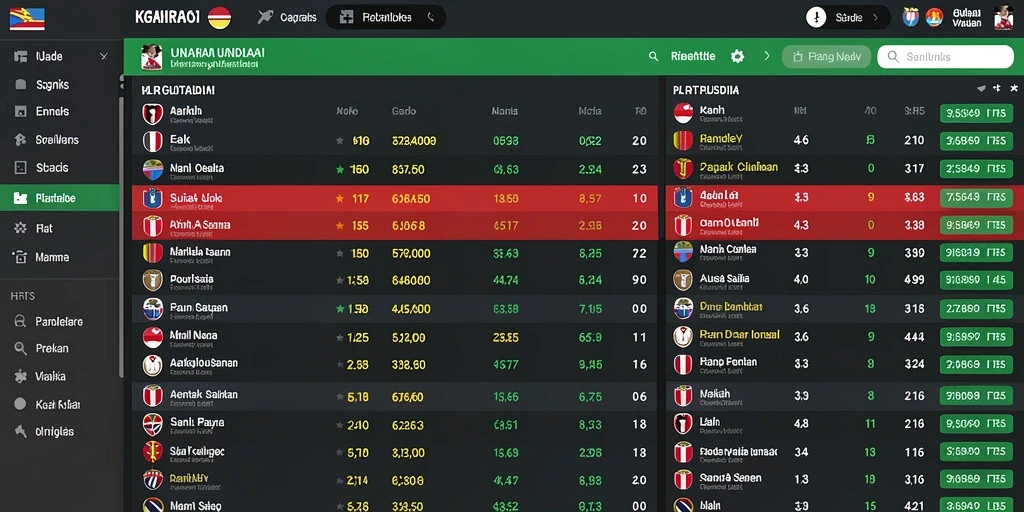
Task: Click the user avatar at top right
Action: click(1003, 18)
